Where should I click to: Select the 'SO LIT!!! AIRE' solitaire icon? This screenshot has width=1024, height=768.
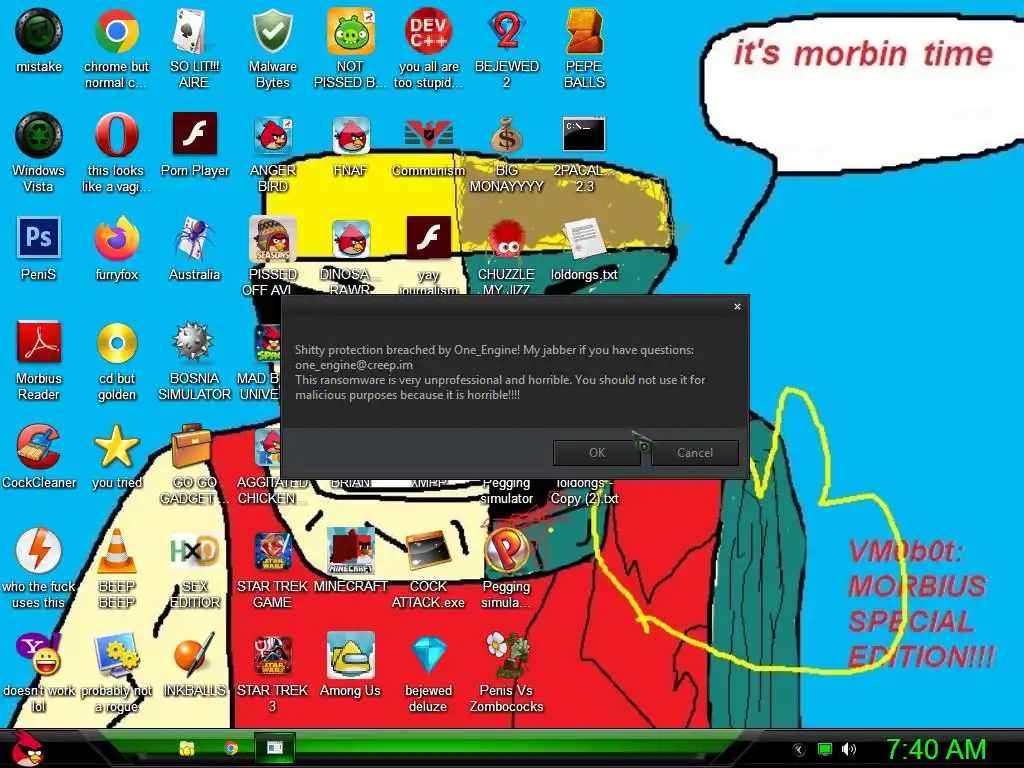point(194,31)
